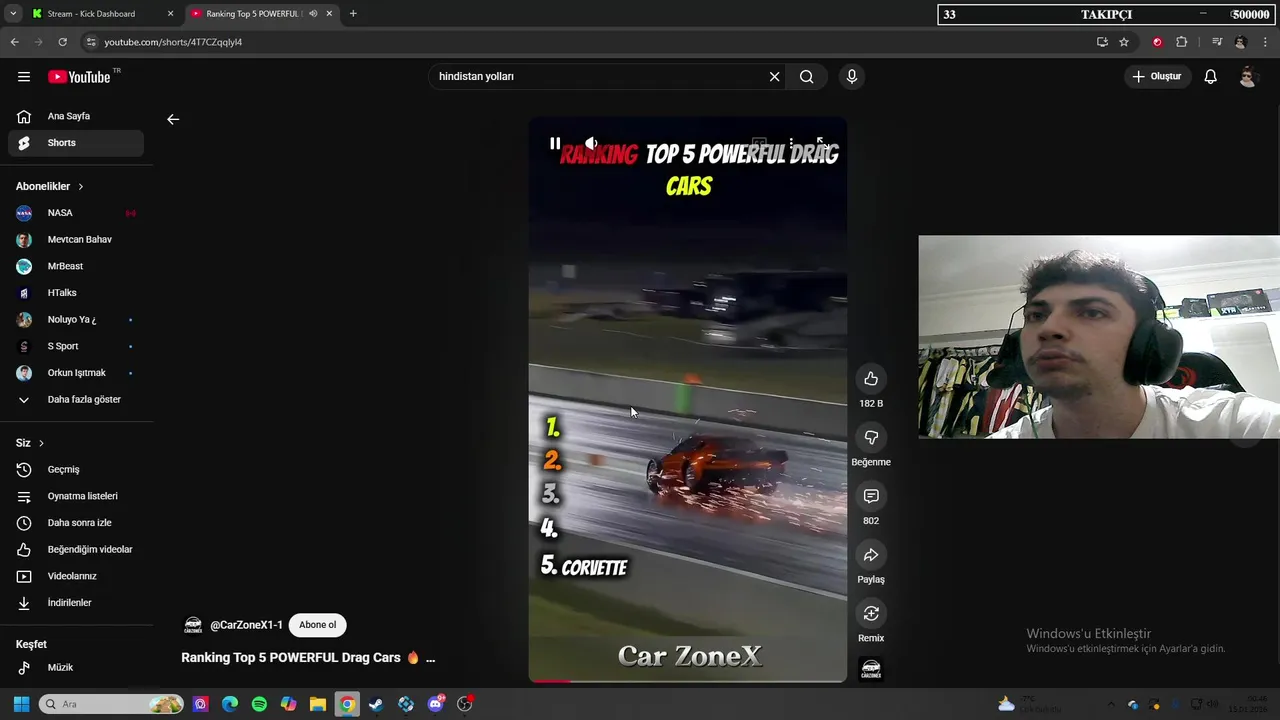Open Geçmiş history
Screen dimensions: 1280x720
coord(76,470)
